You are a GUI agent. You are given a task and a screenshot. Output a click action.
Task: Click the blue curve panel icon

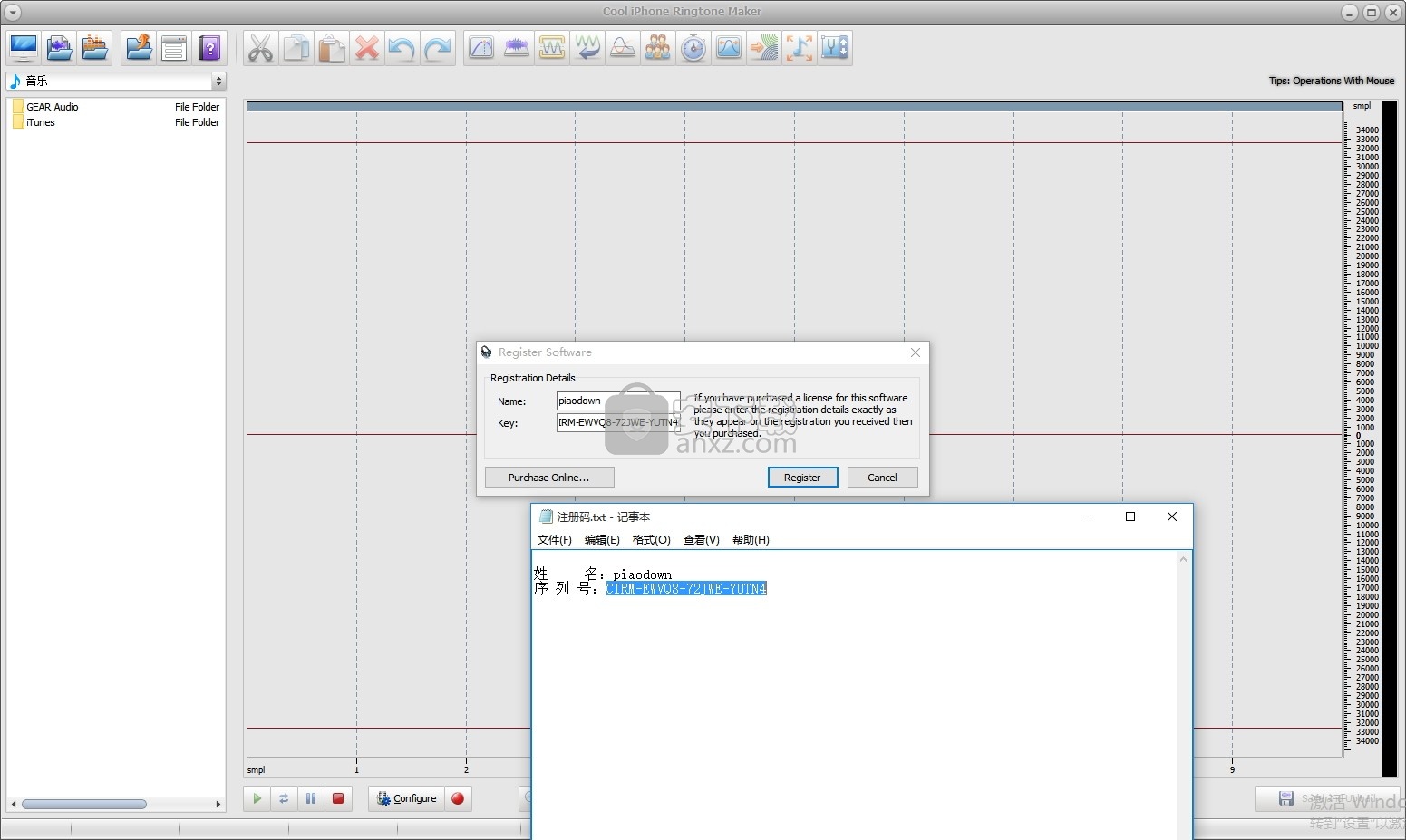point(729,47)
